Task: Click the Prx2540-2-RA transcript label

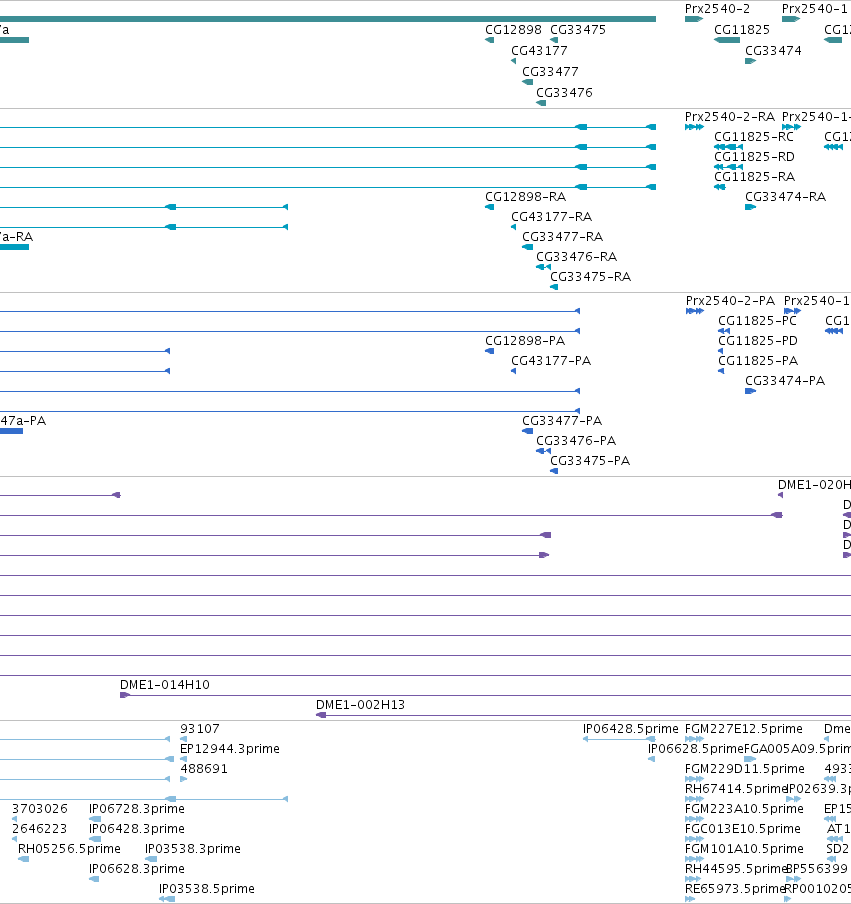Action: pyautogui.click(x=730, y=116)
